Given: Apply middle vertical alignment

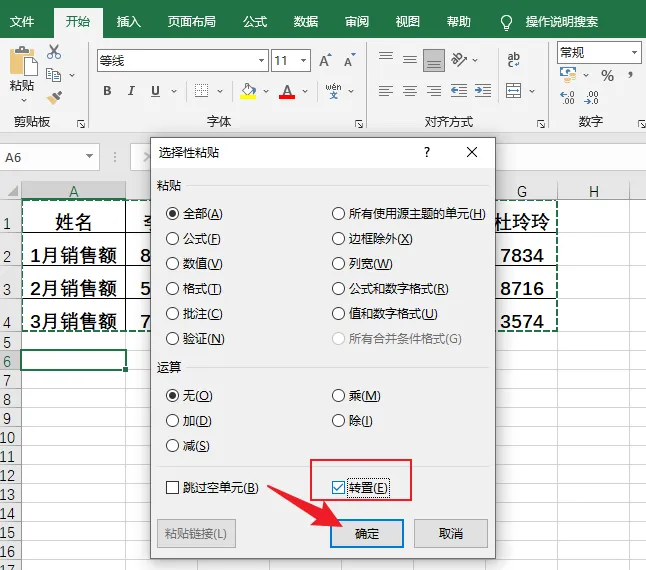Looking at the screenshot, I should pos(410,60).
